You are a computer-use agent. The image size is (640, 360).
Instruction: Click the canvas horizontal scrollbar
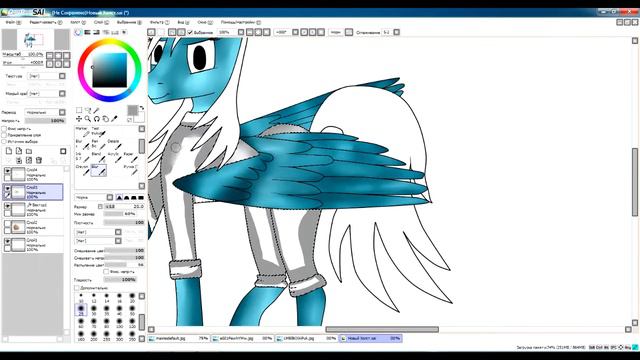click(x=382, y=329)
